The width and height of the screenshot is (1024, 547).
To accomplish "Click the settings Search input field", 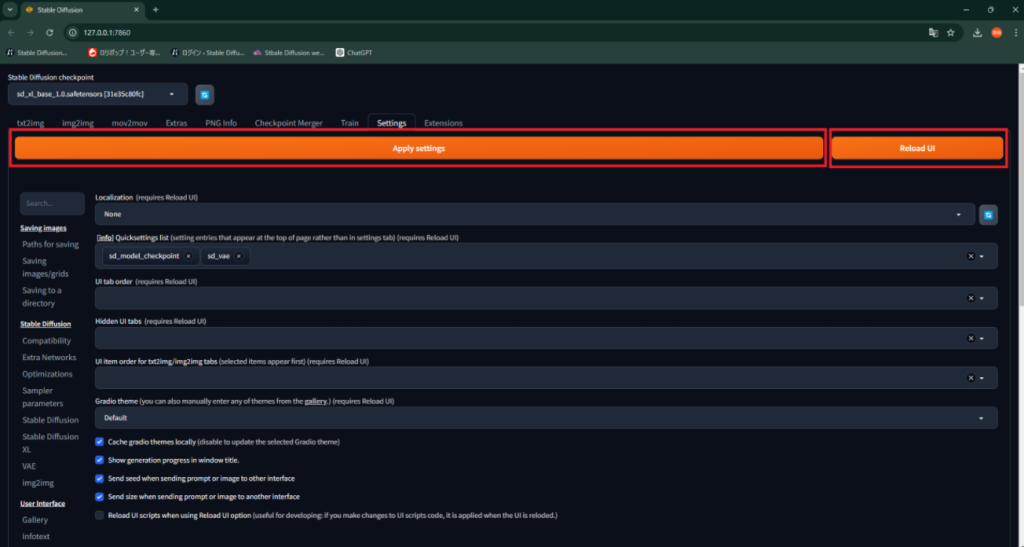I will point(52,203).
